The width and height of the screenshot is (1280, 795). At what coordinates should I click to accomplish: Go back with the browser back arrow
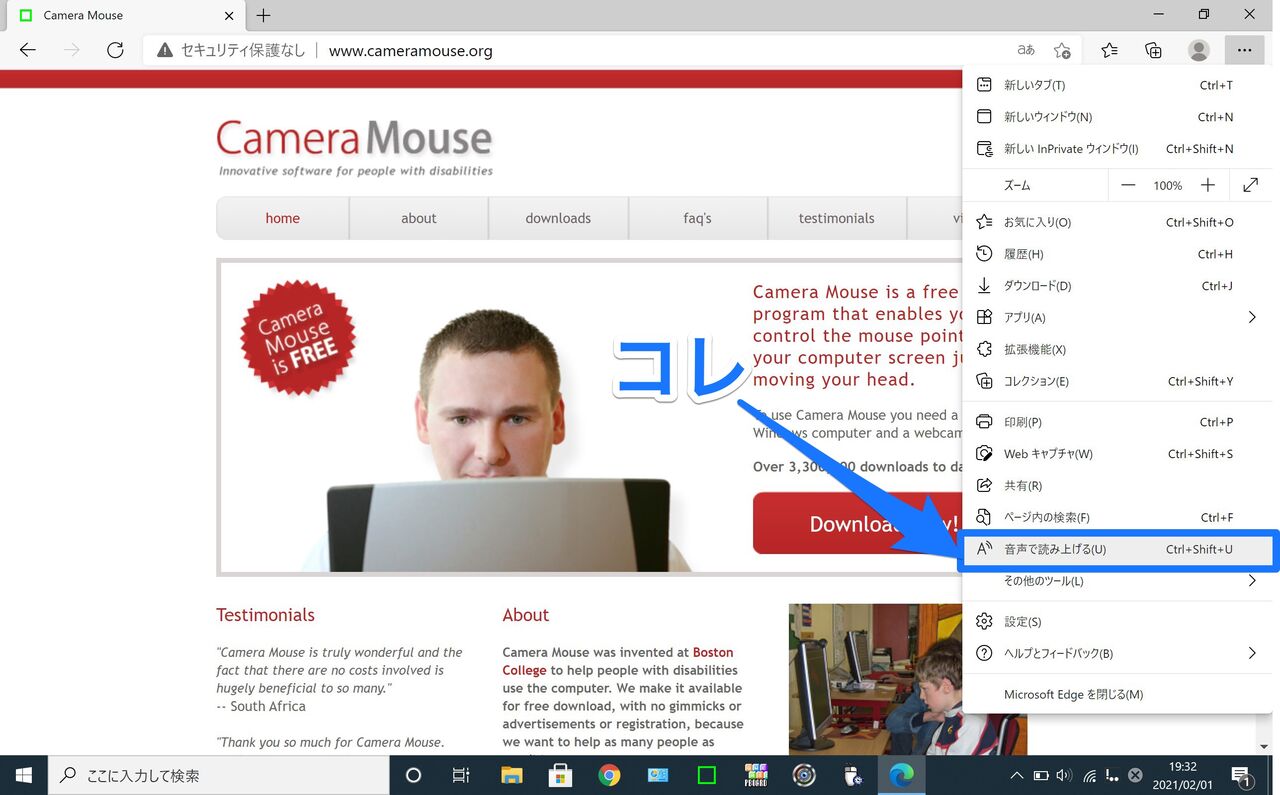pos(28,50)
